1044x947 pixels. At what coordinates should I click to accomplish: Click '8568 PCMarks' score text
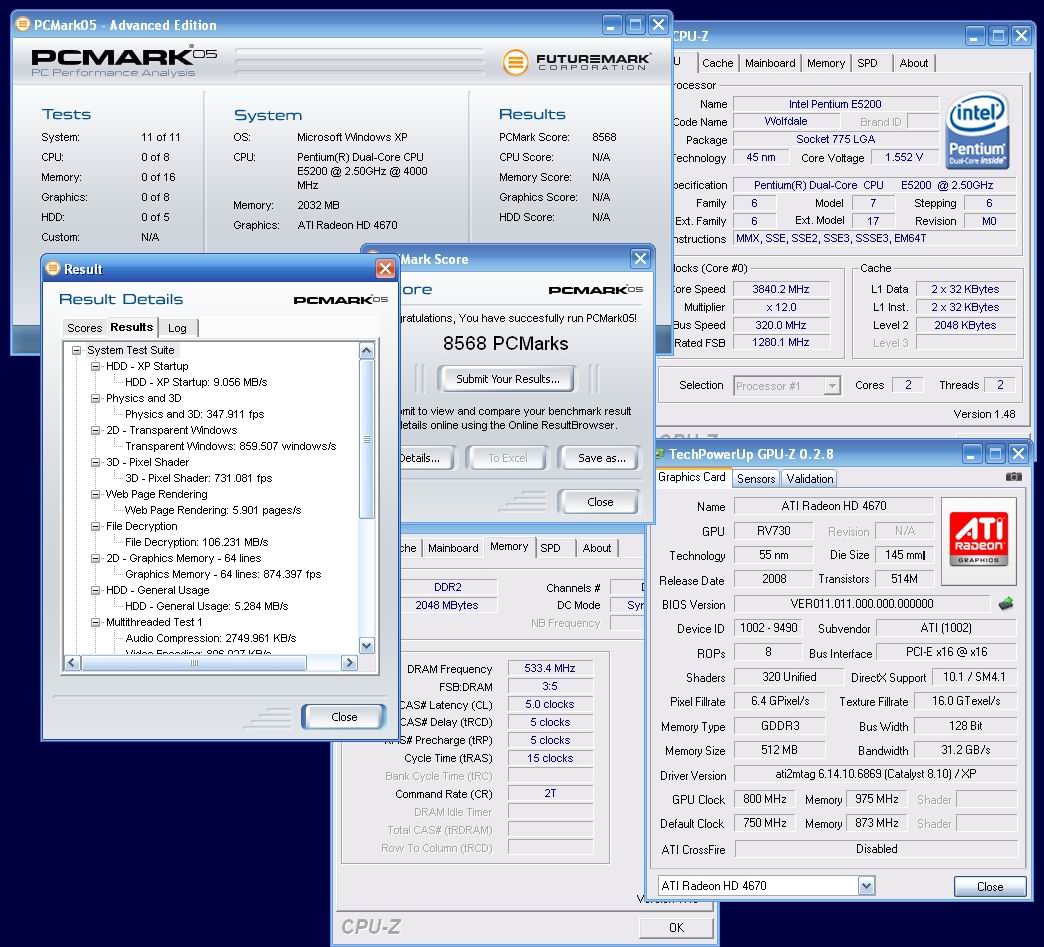coord(505,344)
